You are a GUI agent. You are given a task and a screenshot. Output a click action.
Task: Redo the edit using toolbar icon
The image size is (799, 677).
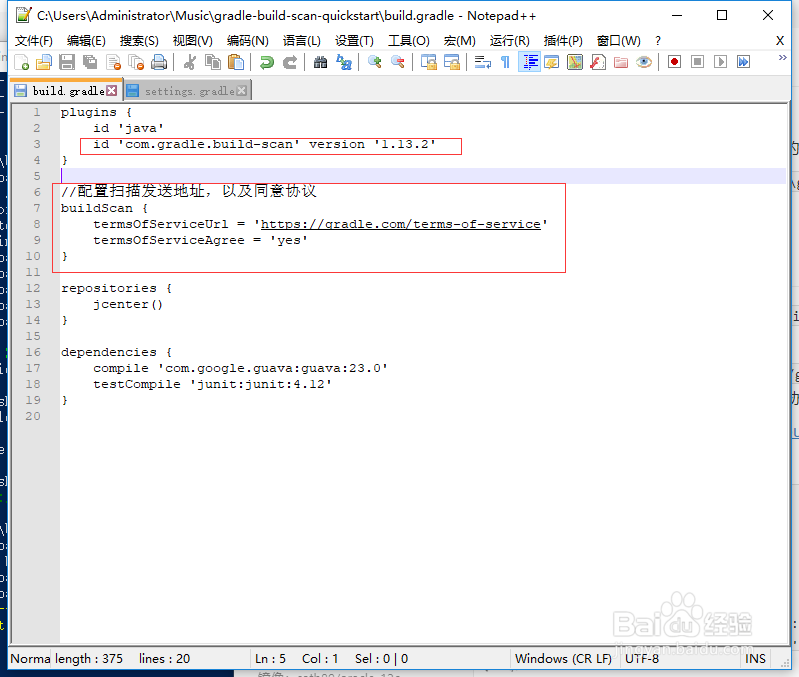pos(289,62)
